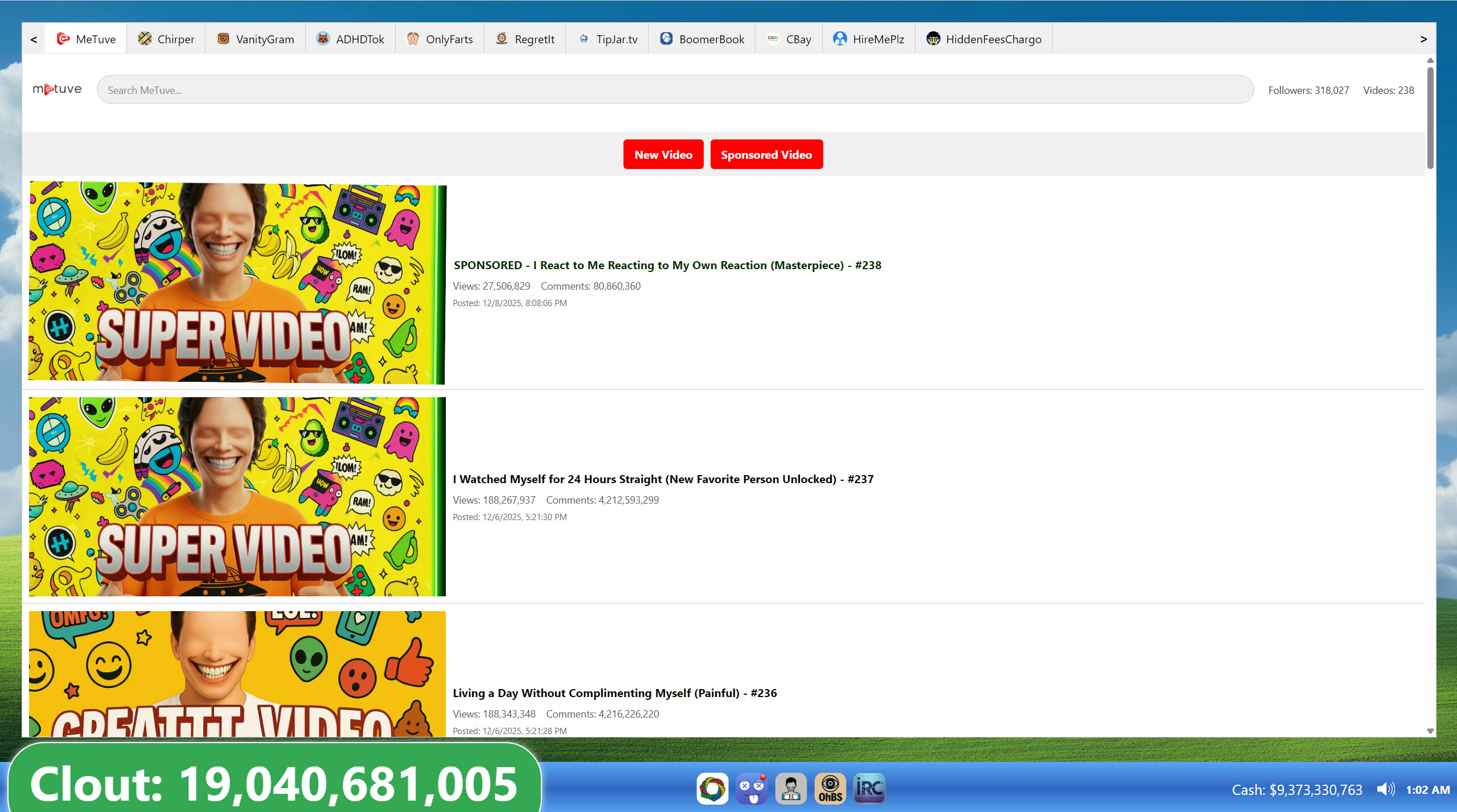The width and height of the screenshot is (1457, 812).
Task: Open the Chirper app tab
Action: tap(165, 39)
